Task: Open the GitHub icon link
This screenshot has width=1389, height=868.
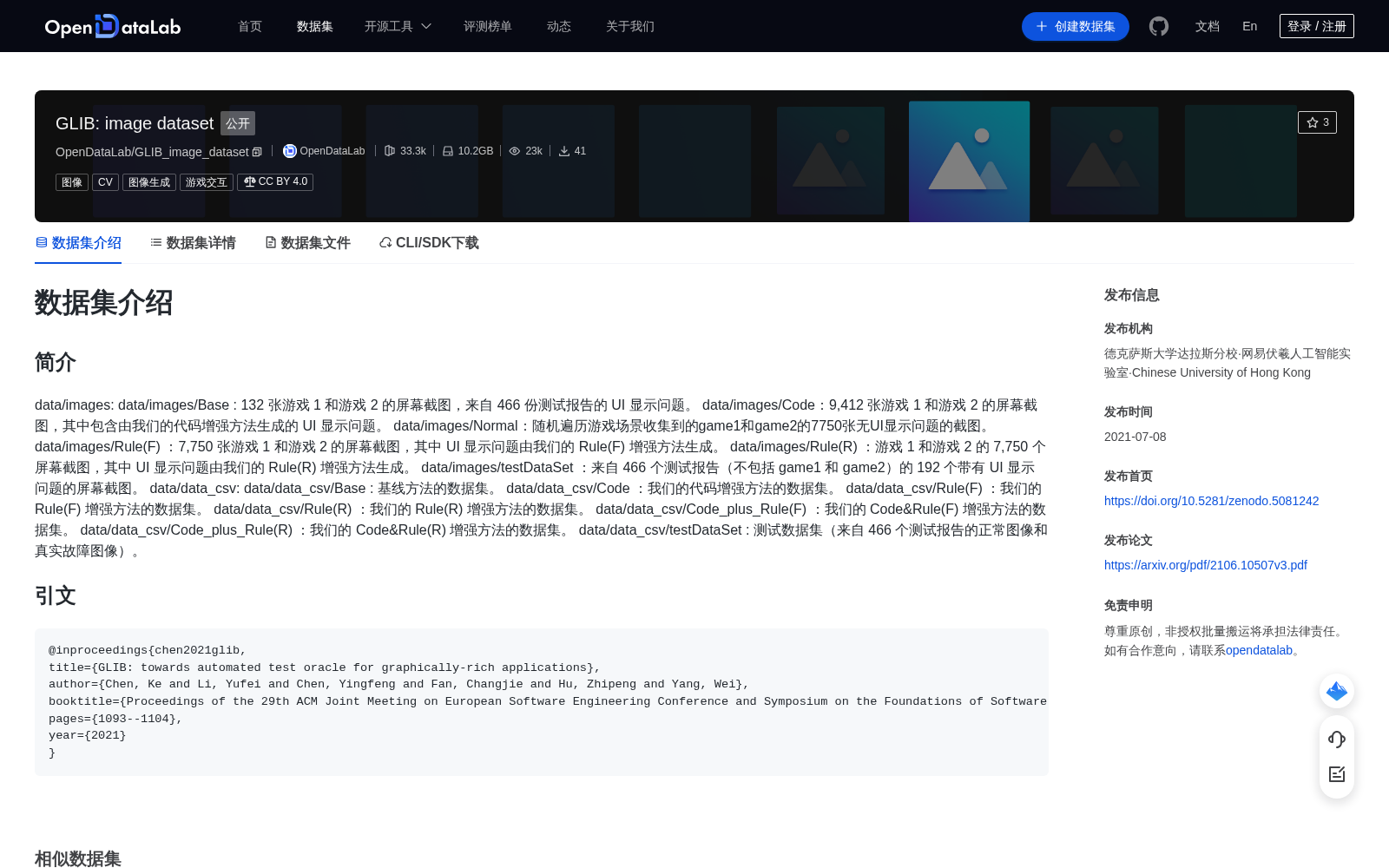Action: [1159, 26]
